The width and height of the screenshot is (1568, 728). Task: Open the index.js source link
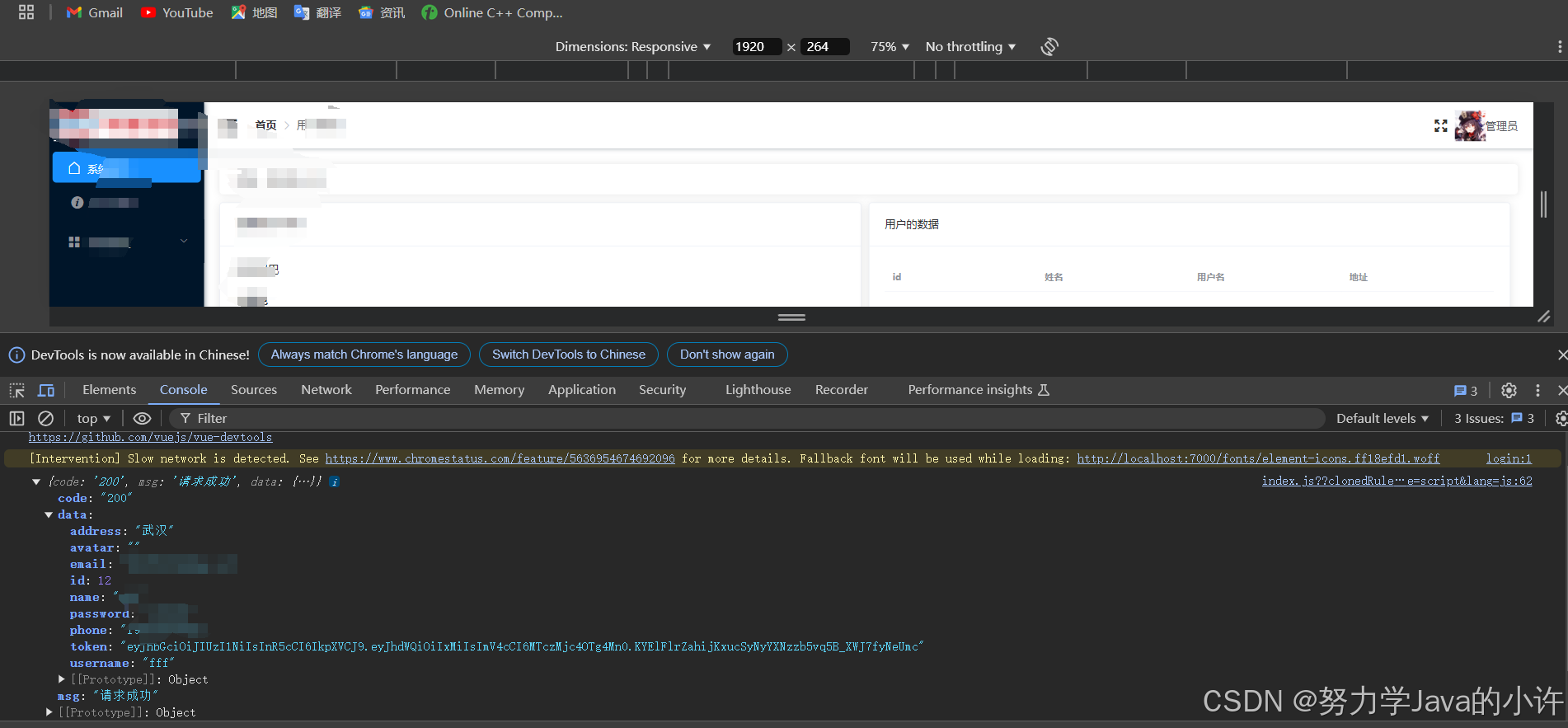[x=1397, y=481]
